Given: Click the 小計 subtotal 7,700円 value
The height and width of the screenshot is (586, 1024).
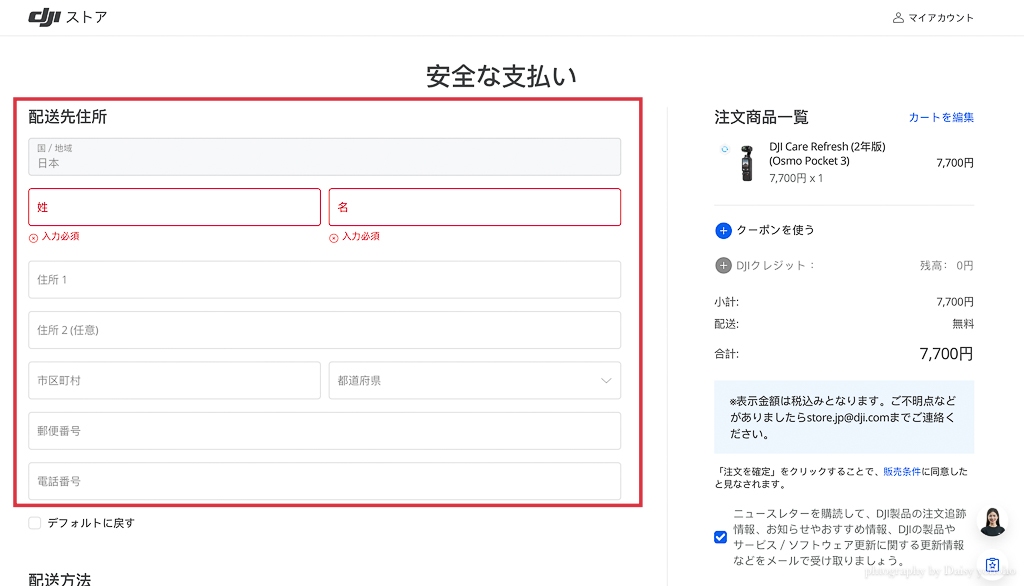Looking at the screenshot, I should click(x=955, y=302).
